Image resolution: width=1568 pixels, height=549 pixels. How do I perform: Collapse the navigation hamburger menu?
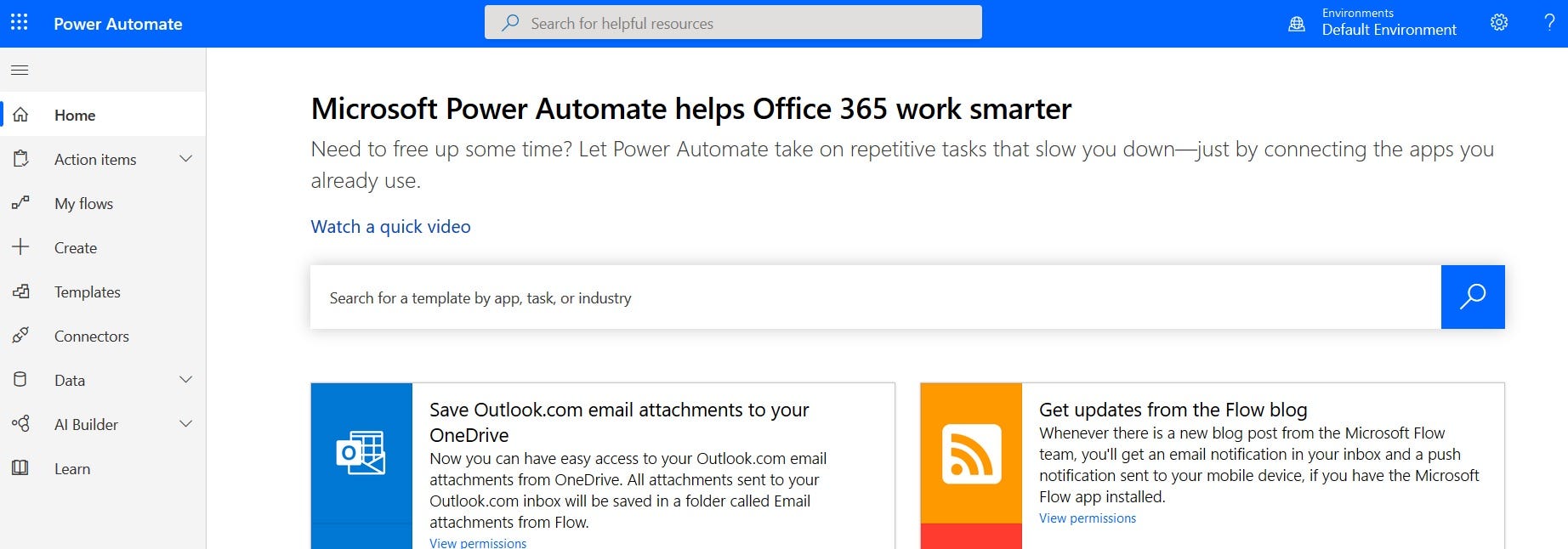(x=20, y=70)
